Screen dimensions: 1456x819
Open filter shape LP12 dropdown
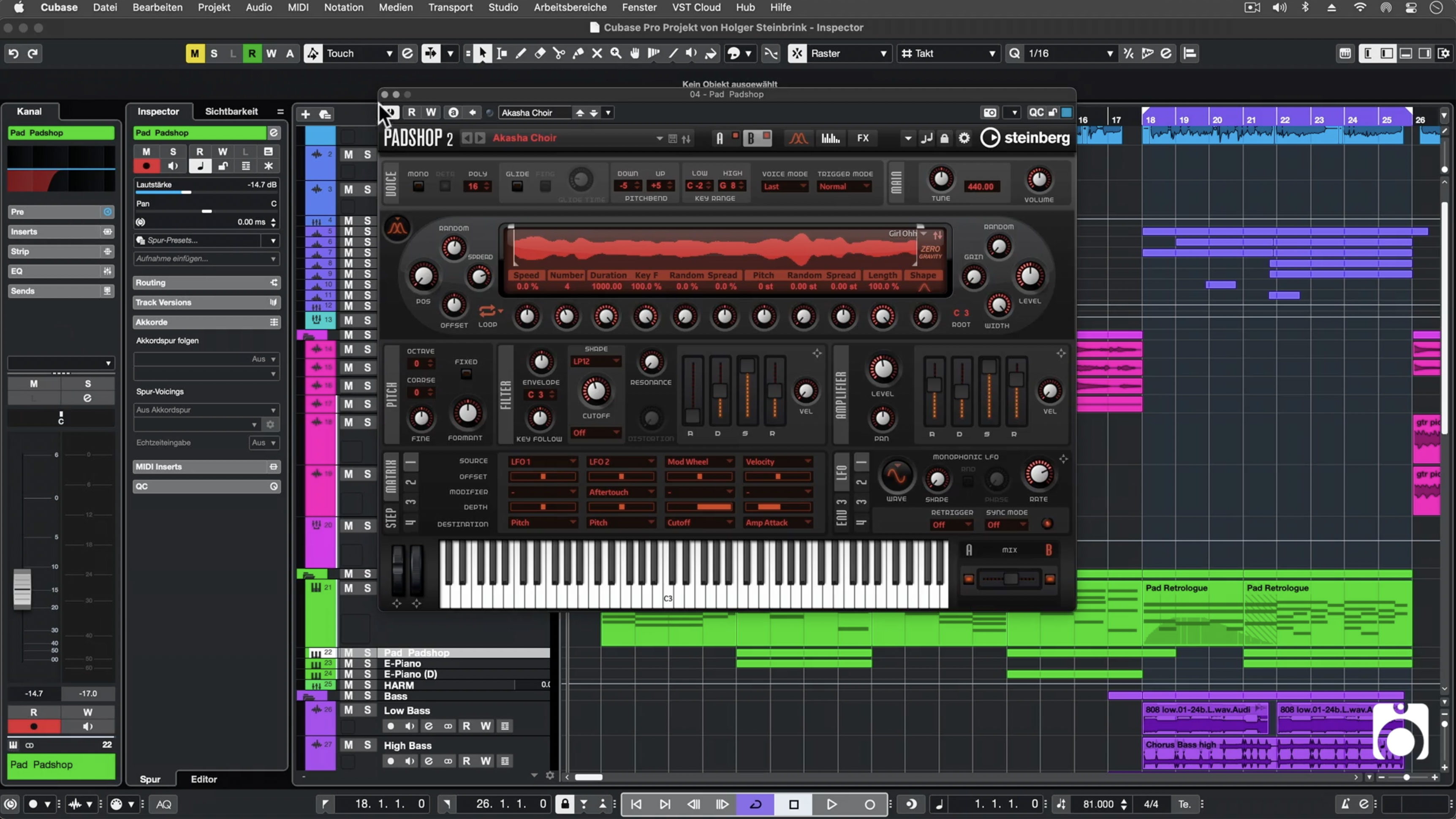point(596,361)
